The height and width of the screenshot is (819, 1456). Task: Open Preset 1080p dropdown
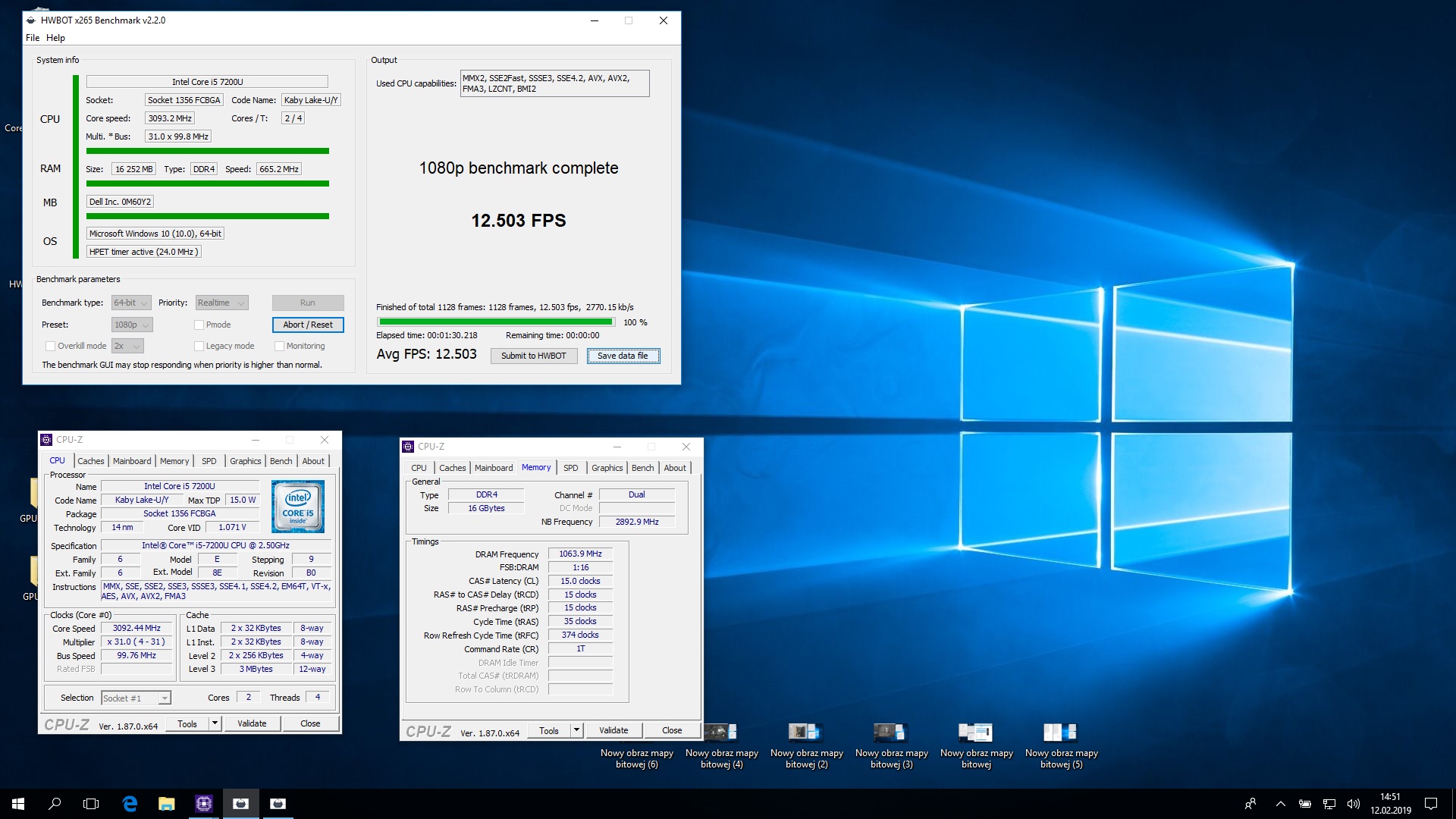(132, 325)
